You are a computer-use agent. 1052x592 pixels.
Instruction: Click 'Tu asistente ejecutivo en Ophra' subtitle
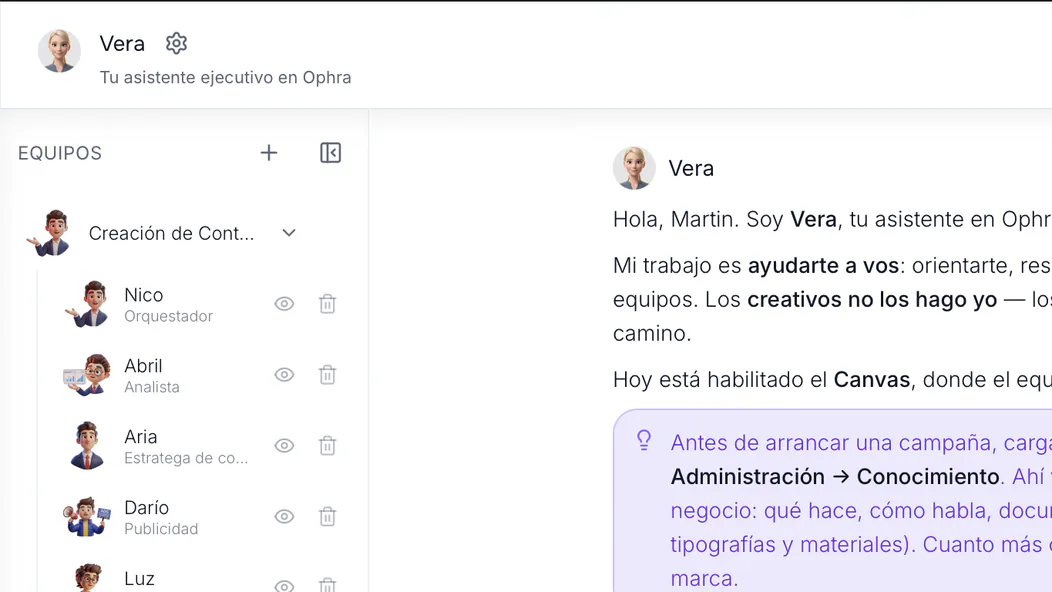[225, 77]
